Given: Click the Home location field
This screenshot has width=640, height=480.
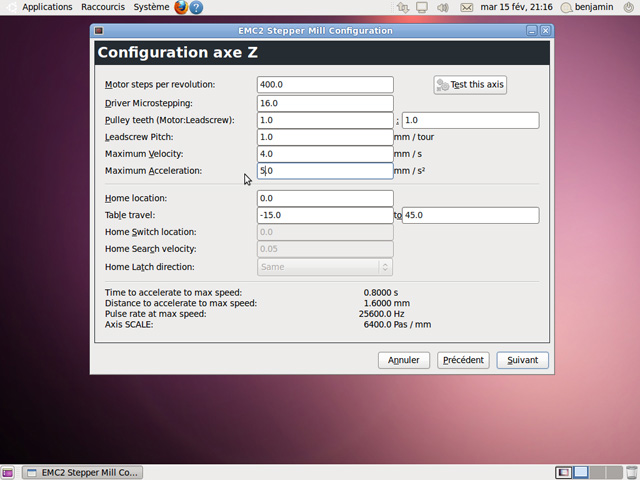Looking at the screenshot, I should tap(325, 198).
